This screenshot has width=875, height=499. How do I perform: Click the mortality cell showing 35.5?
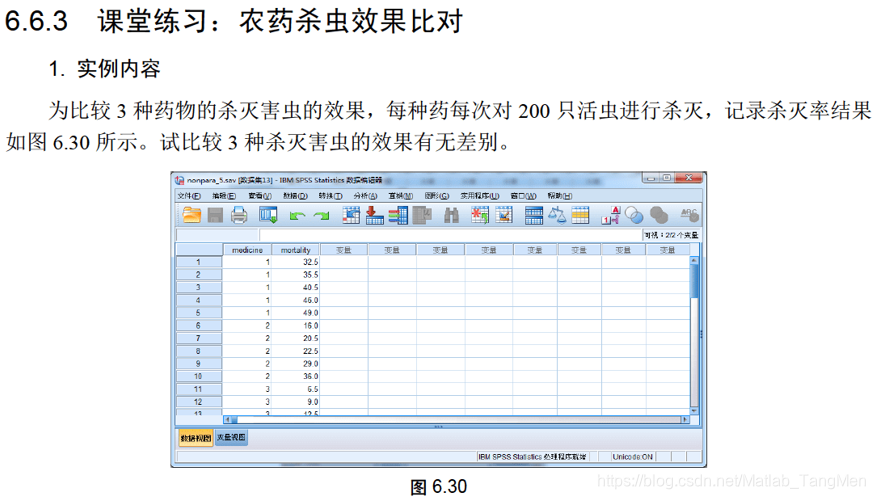pyautogui.click(x=295, y=275)
